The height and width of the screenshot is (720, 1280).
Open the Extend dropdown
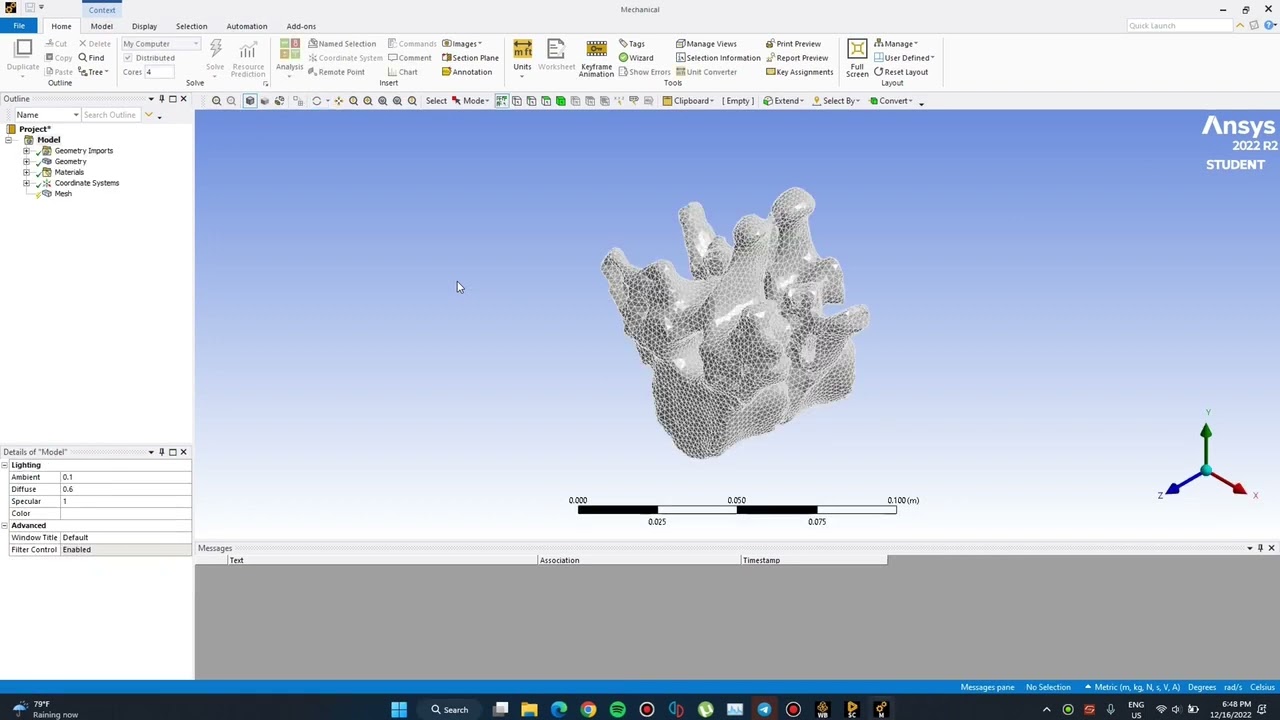click(783, 101)
